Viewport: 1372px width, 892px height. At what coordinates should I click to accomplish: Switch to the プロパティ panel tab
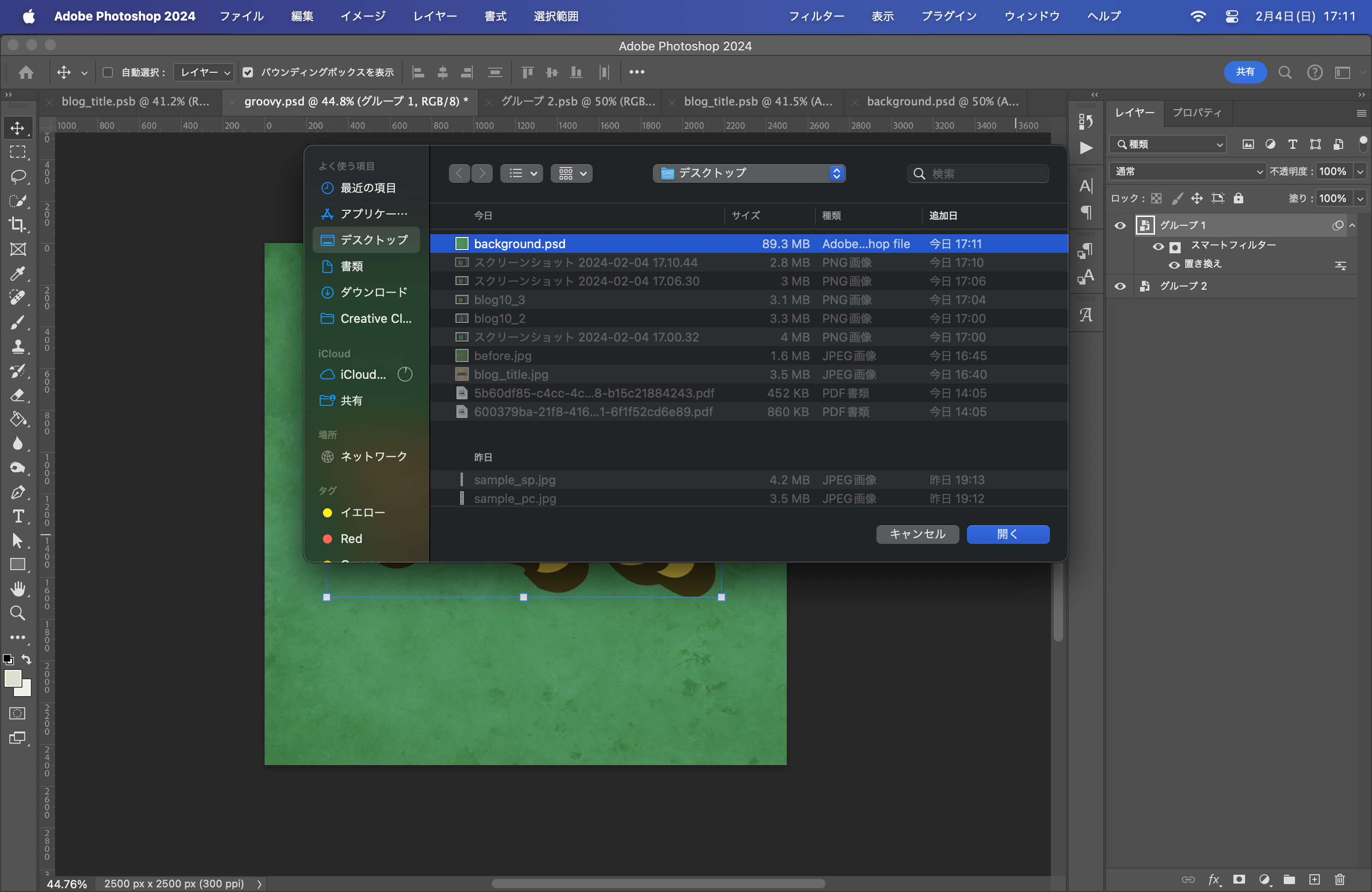tap(1197, 112)
